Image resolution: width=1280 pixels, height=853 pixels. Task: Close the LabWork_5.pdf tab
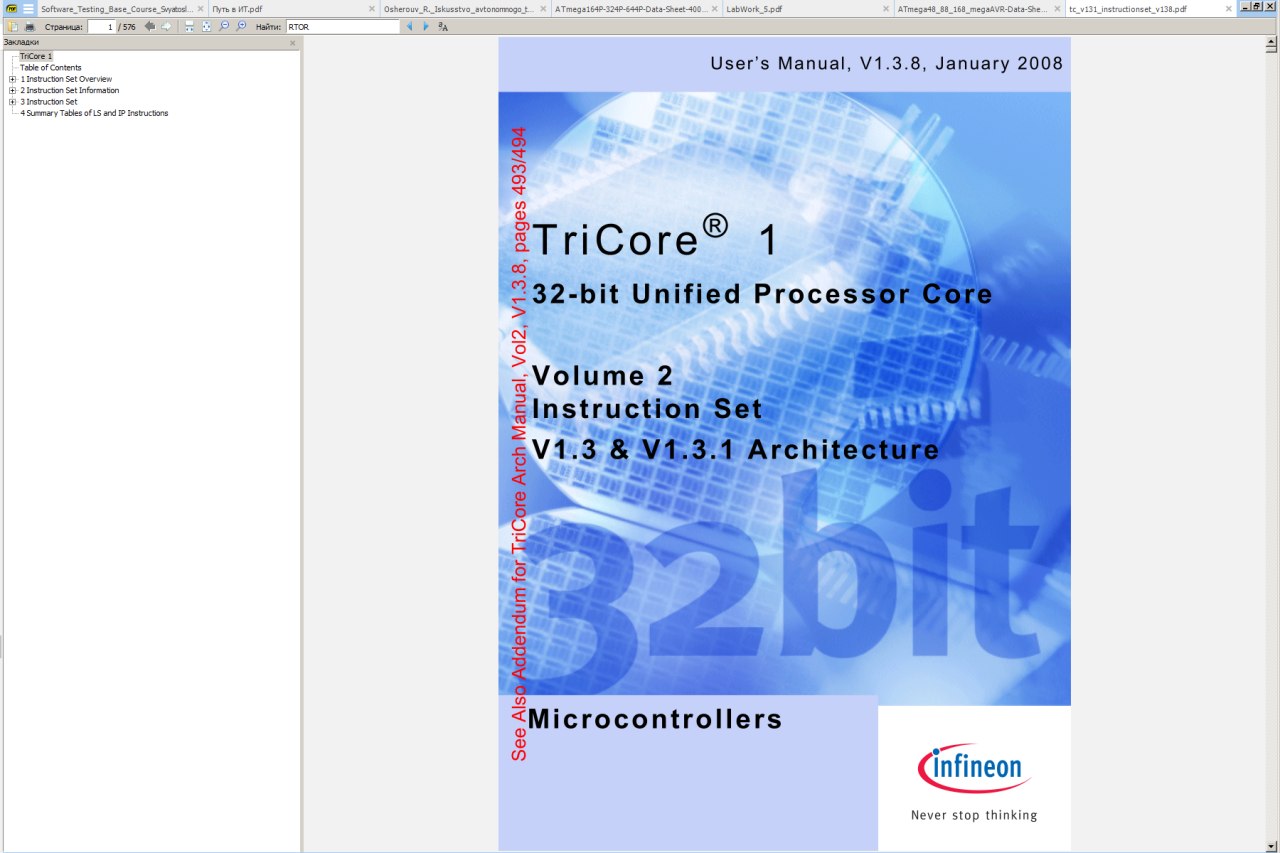[887, 8]
